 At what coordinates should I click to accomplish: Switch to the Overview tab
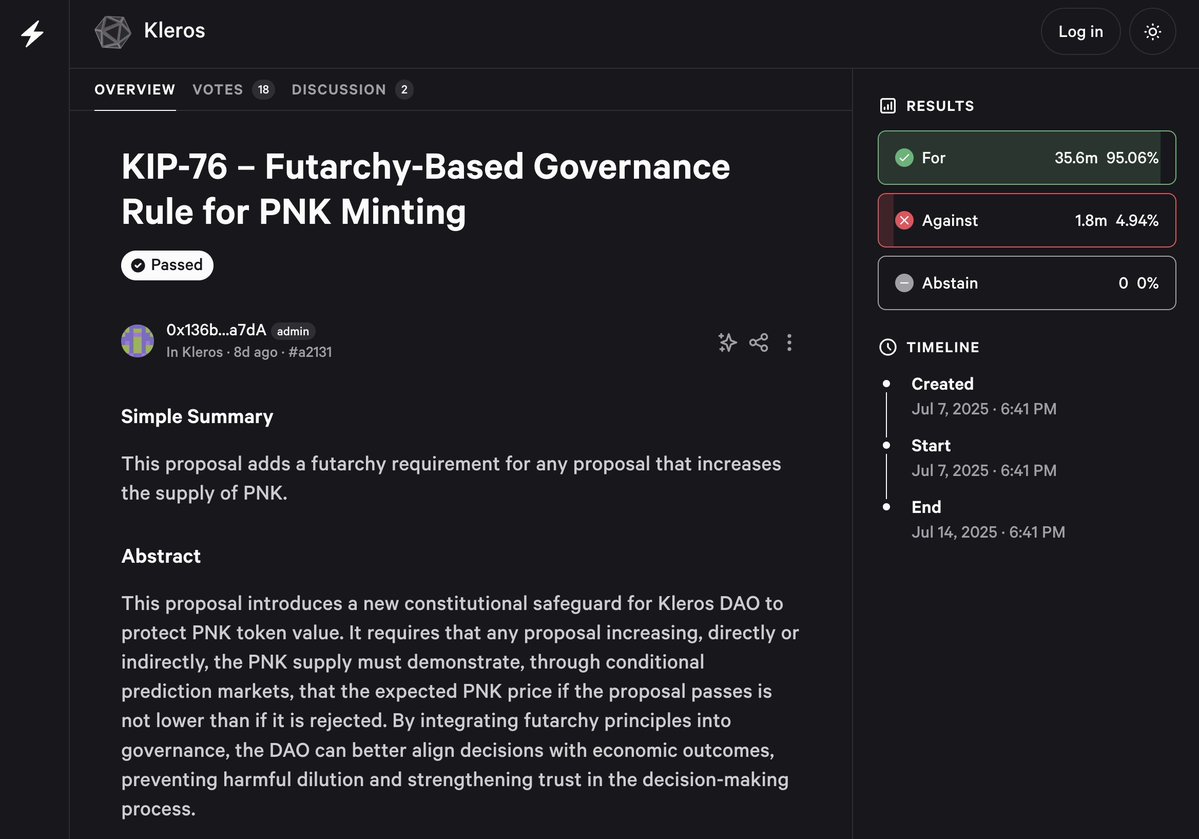(135, 89)
